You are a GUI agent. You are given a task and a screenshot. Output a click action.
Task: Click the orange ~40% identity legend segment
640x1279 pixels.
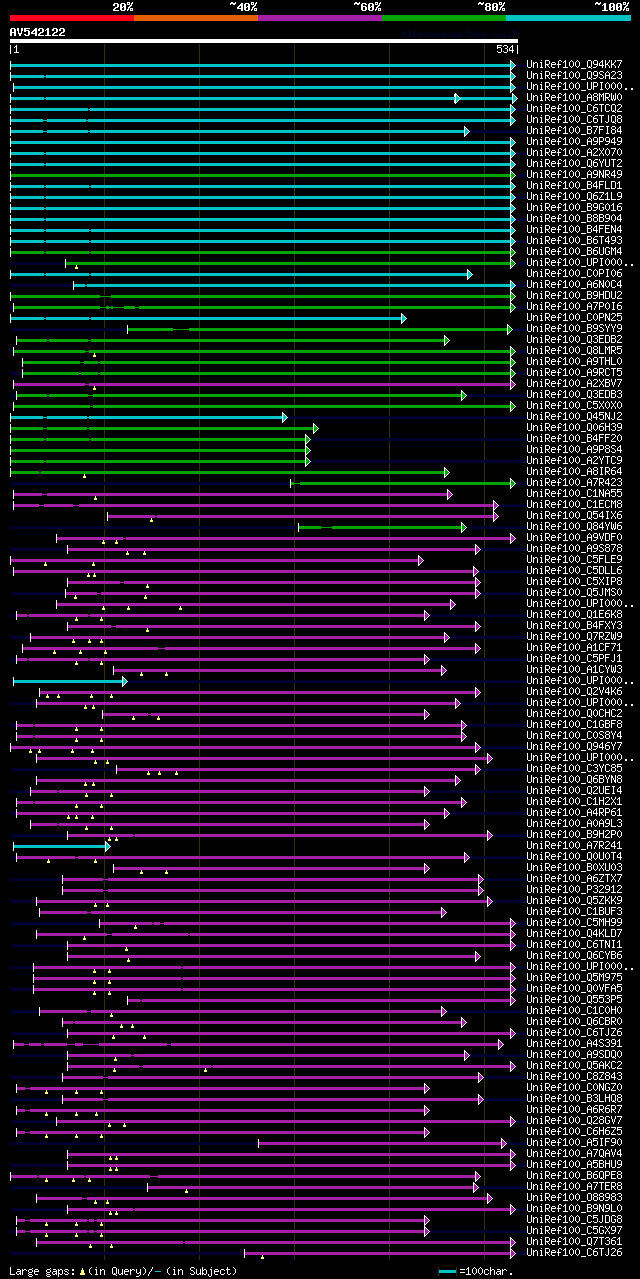[x=196, y=17]
